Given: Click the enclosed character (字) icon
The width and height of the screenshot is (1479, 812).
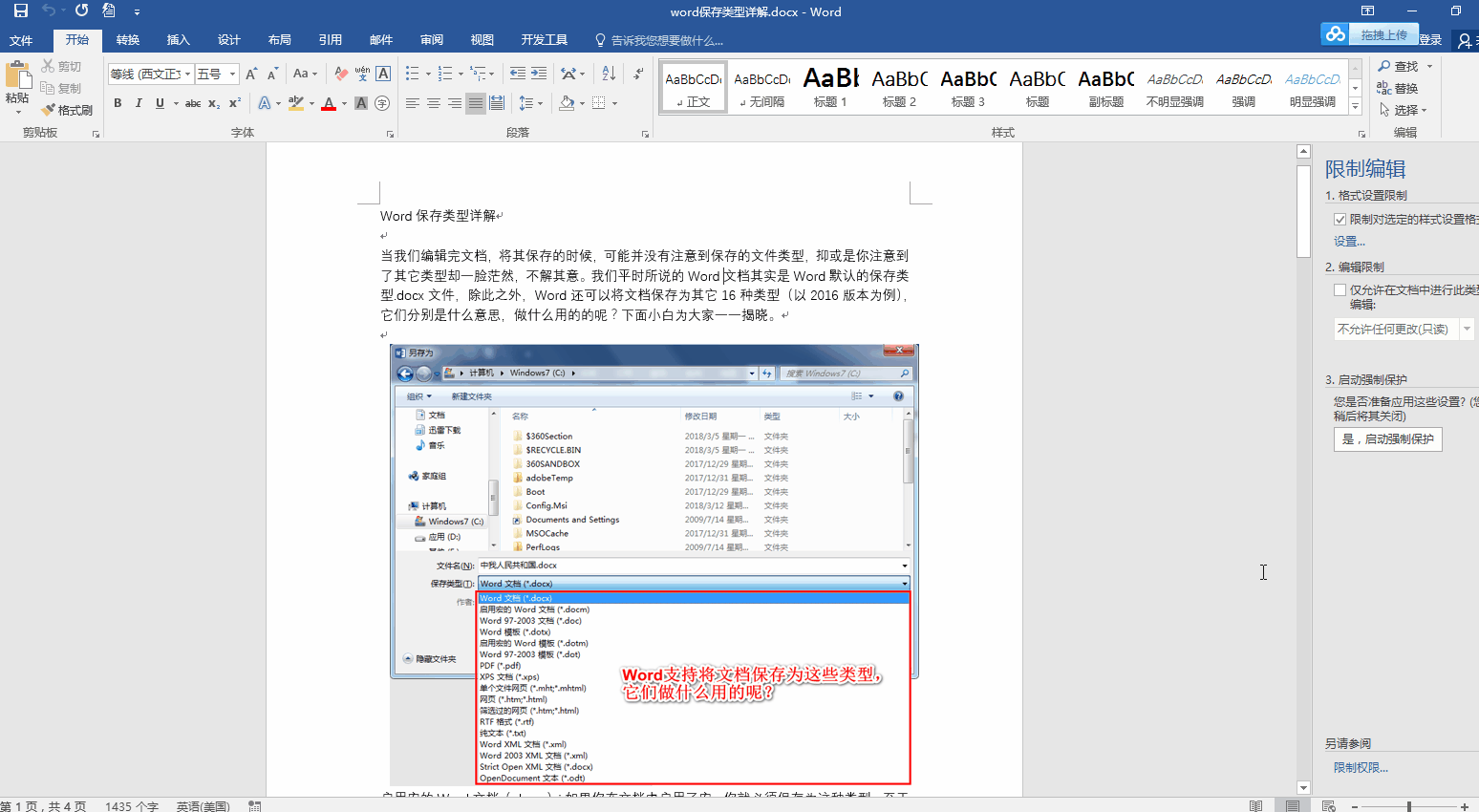Looking at the screenshot, I should tap(382, 103).
